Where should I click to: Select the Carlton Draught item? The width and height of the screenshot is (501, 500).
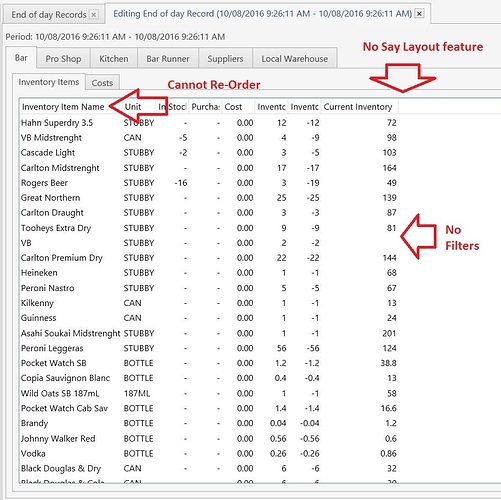[x=209, y=213]
